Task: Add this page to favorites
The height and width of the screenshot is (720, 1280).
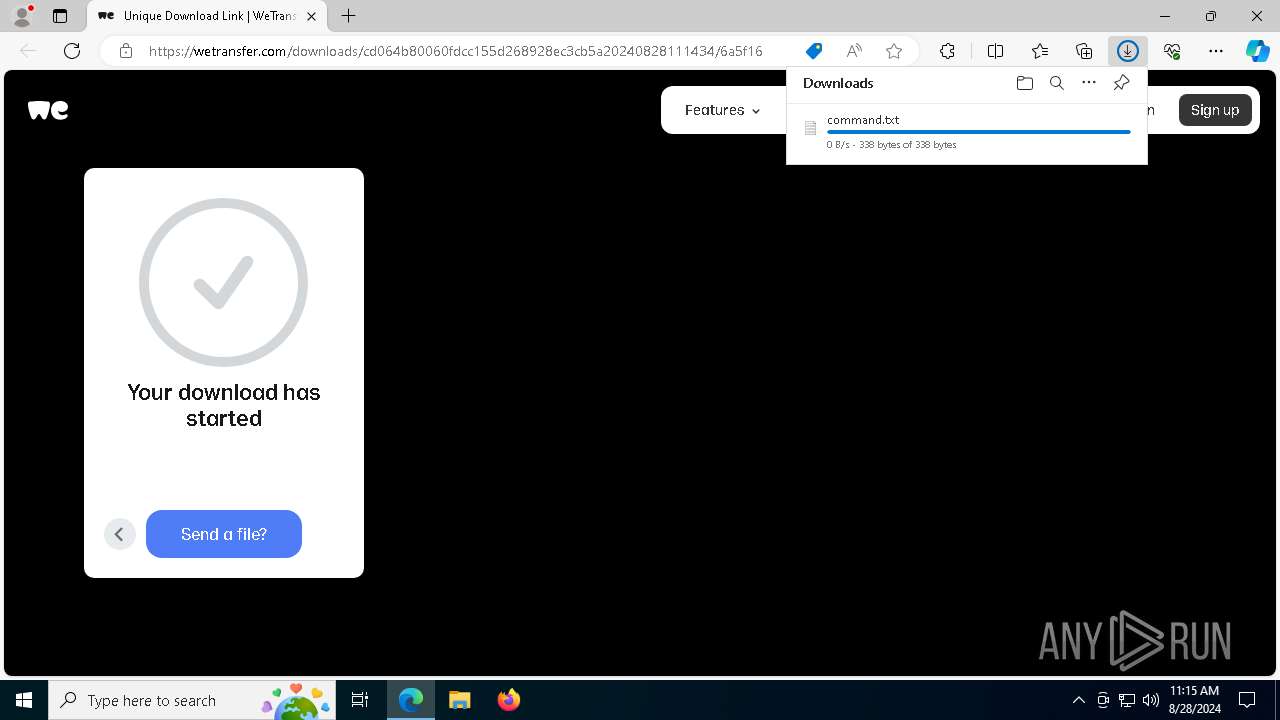Action: (894, 51)
